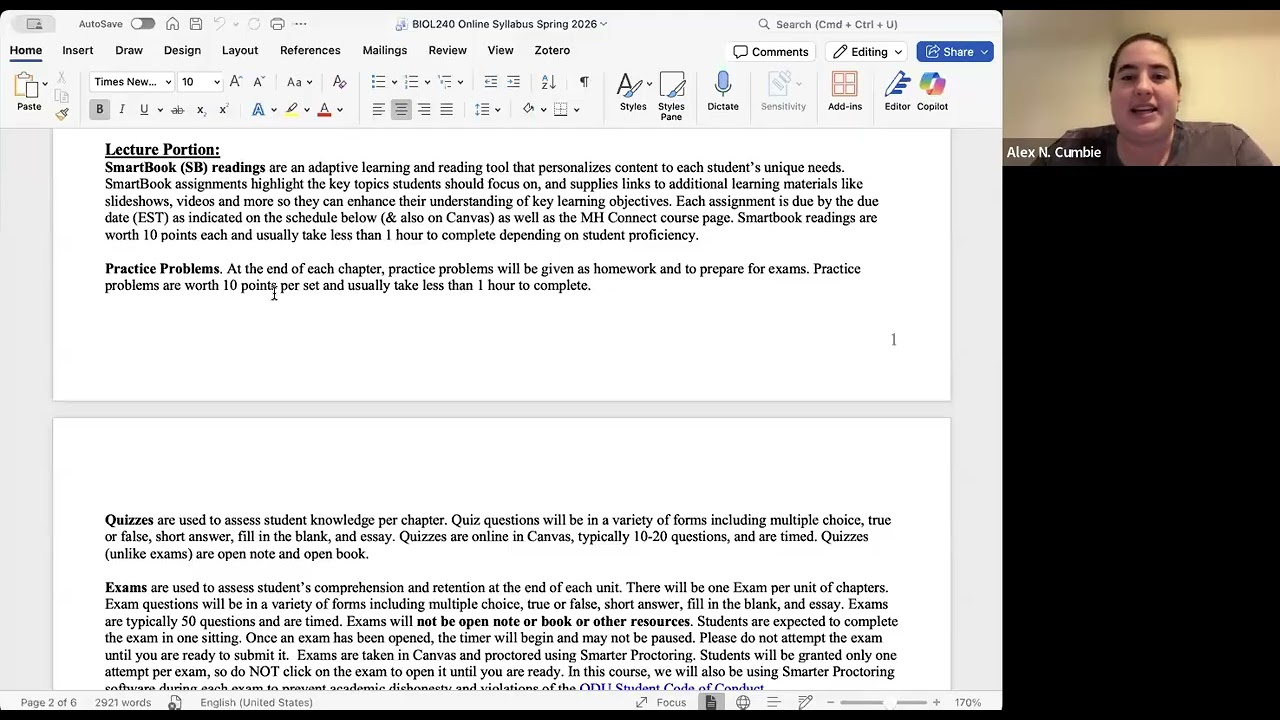Toggle center alignment button
The height and width of the screenshot is (720, 1280).
point(401,110)
